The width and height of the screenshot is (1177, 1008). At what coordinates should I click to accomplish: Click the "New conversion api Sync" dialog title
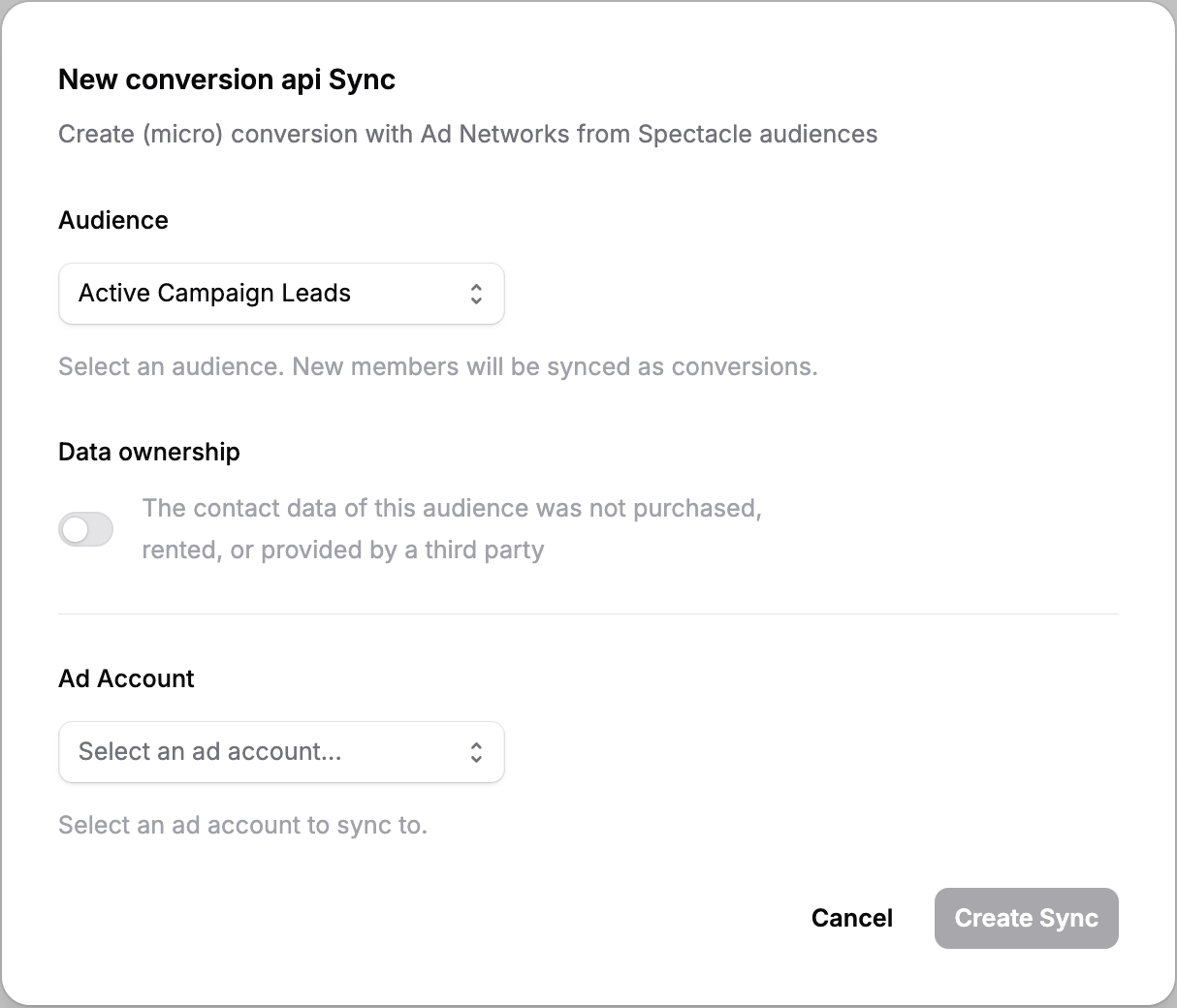pyautogui.click(x=227, y=79)
